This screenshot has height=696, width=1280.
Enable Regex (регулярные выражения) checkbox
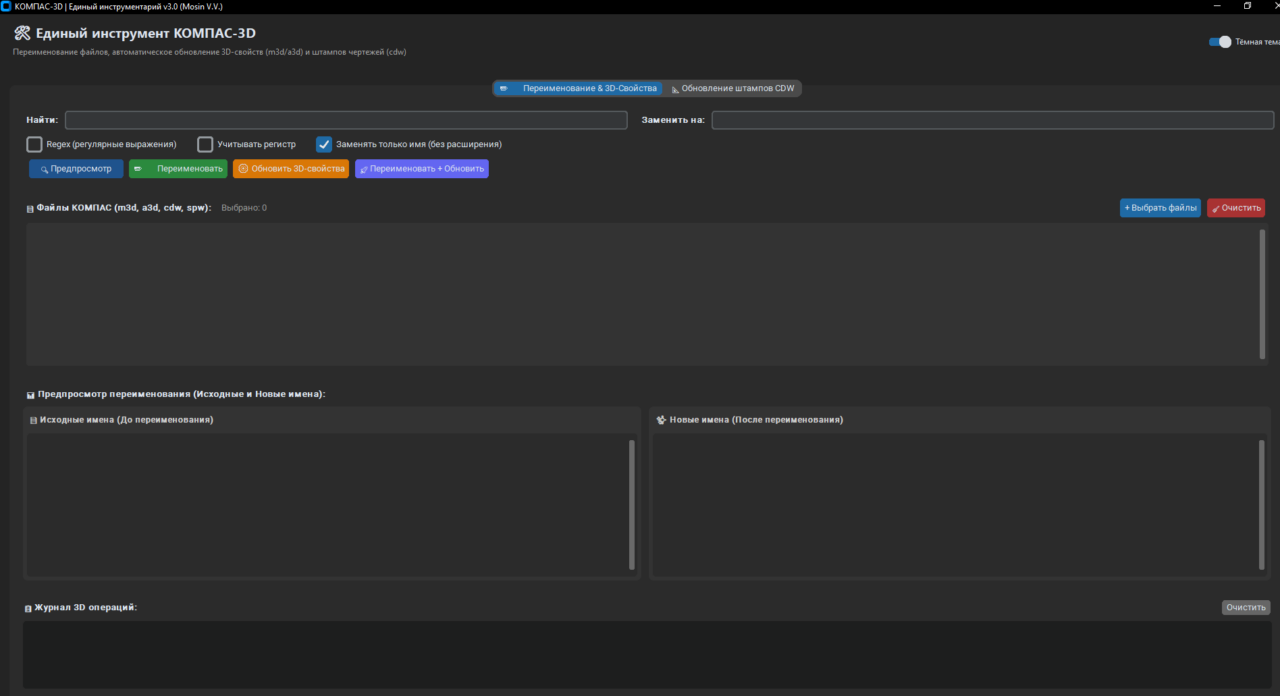tap(34, 144)
